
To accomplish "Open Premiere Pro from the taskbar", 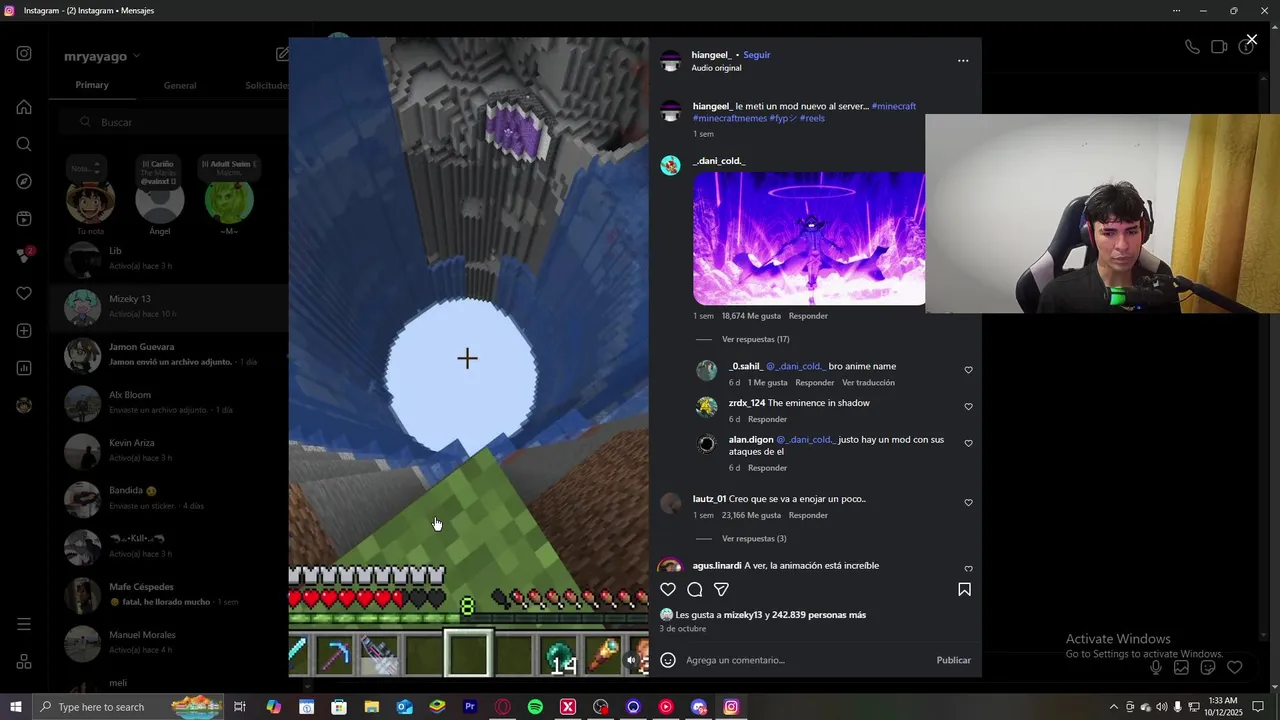I will click(470, 707).
